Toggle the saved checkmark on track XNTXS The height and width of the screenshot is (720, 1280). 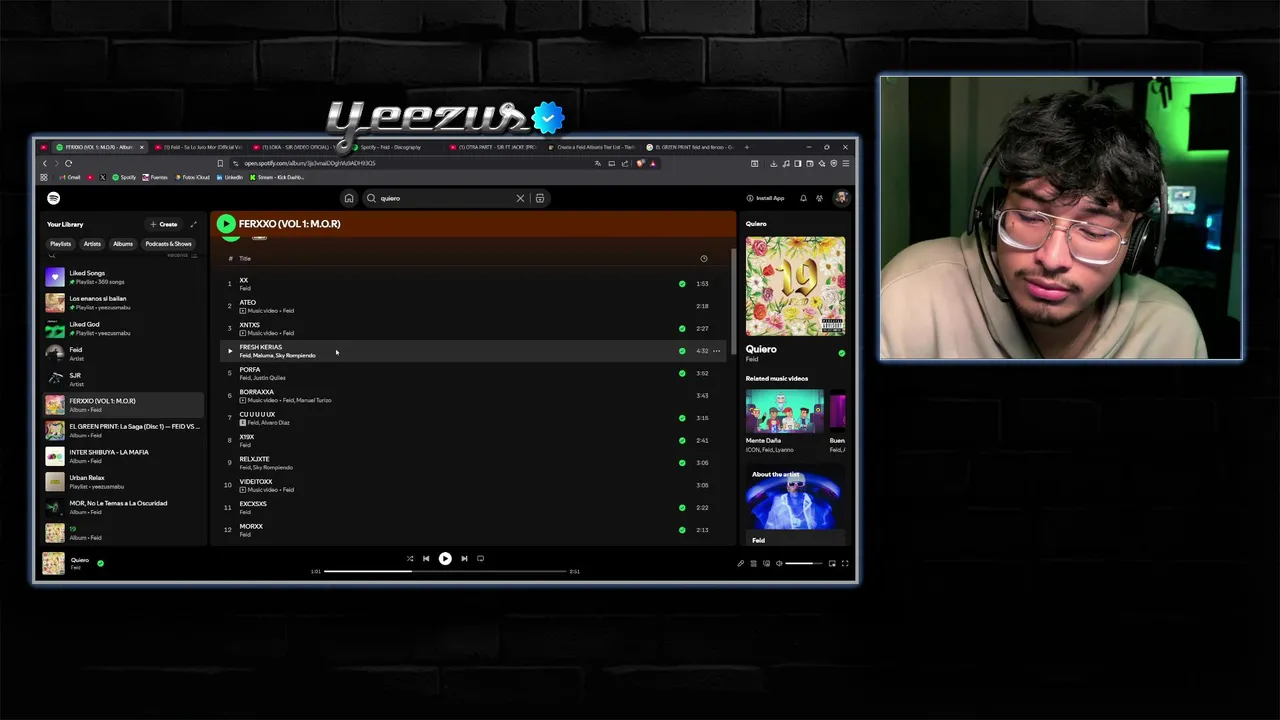pos(682,328)
